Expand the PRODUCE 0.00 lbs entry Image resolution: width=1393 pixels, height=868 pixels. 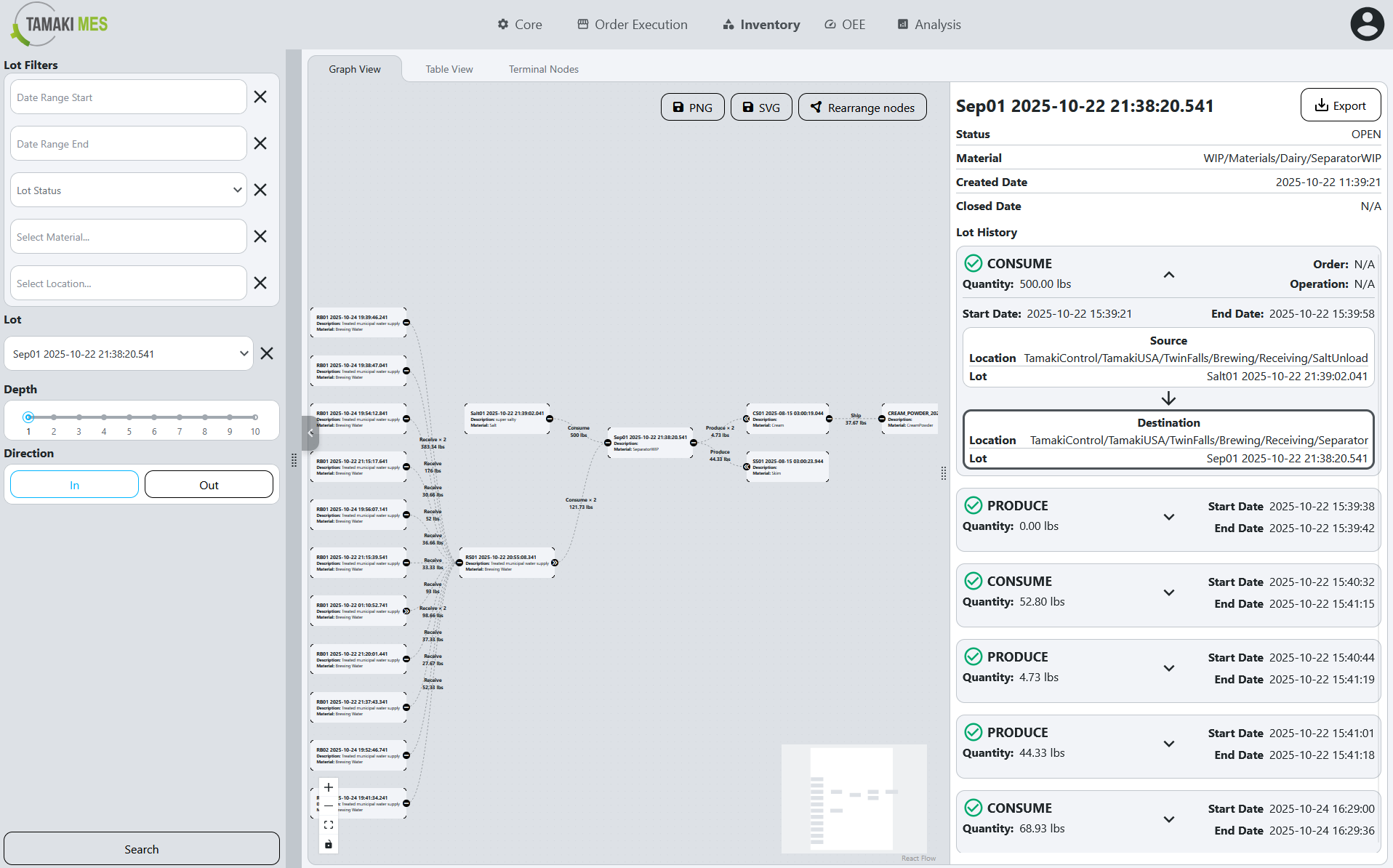tap(1169, 517)
